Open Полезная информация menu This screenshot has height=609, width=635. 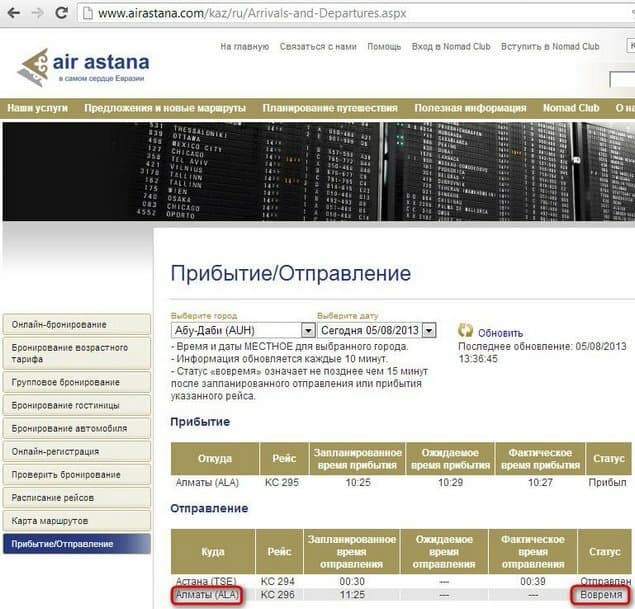tap(470, 108)
